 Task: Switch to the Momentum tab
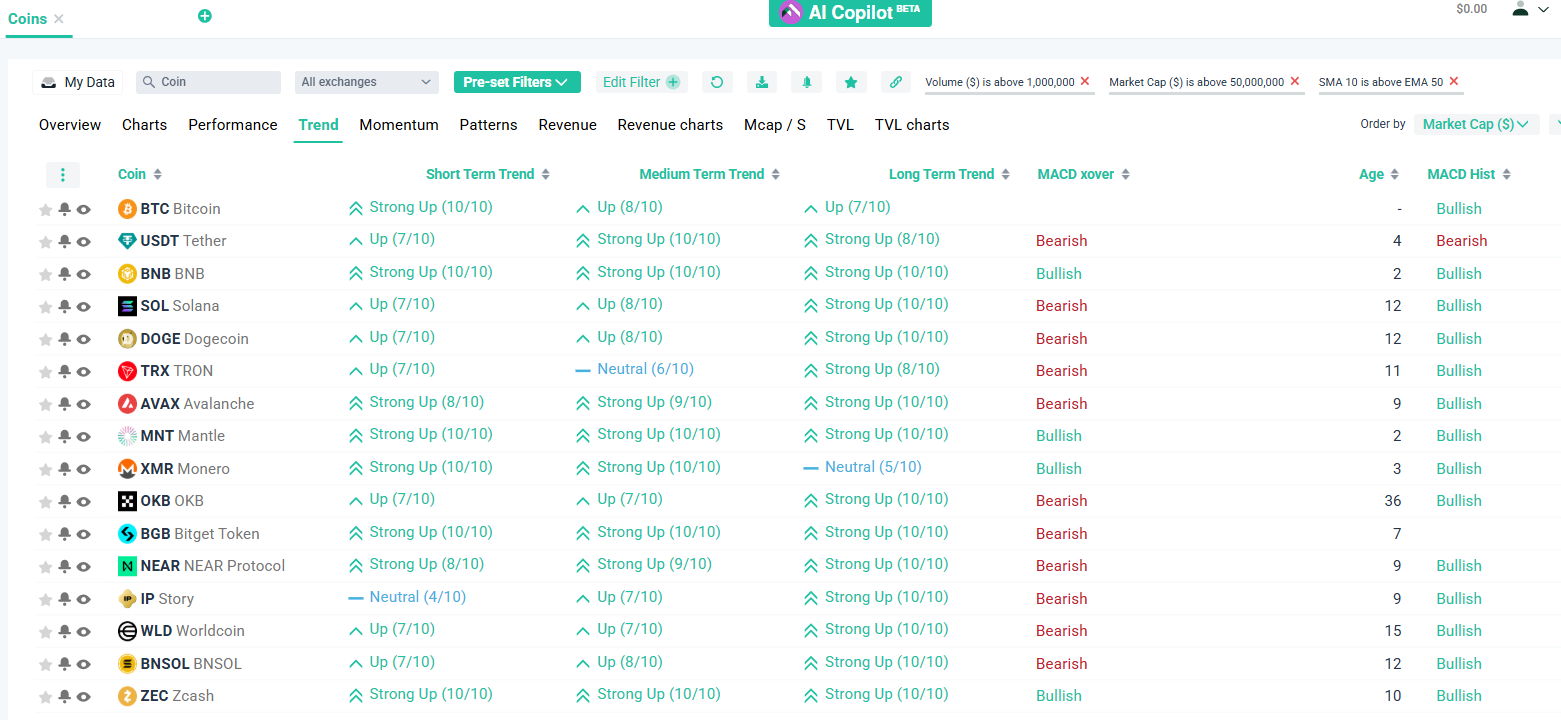(399, 125)
